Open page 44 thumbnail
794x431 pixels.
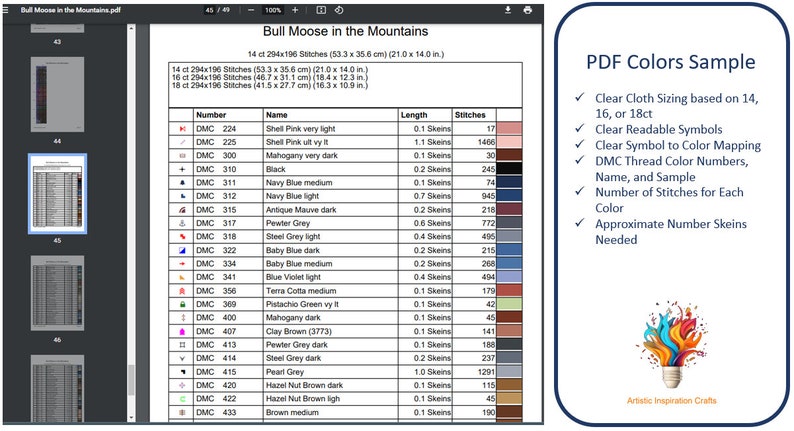(57, 94)
